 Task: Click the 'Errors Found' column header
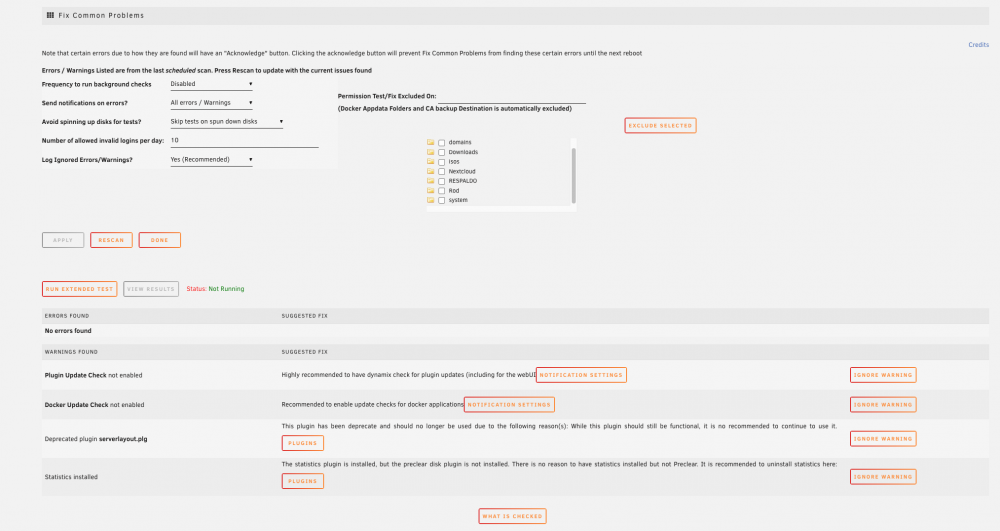point(67,316)
